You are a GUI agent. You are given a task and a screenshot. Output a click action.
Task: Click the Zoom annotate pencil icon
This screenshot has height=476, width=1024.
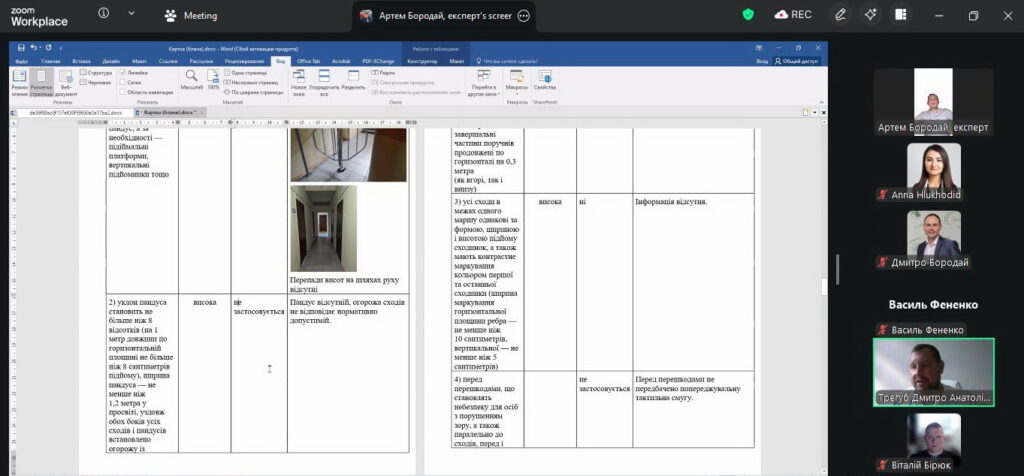[840, 15]
